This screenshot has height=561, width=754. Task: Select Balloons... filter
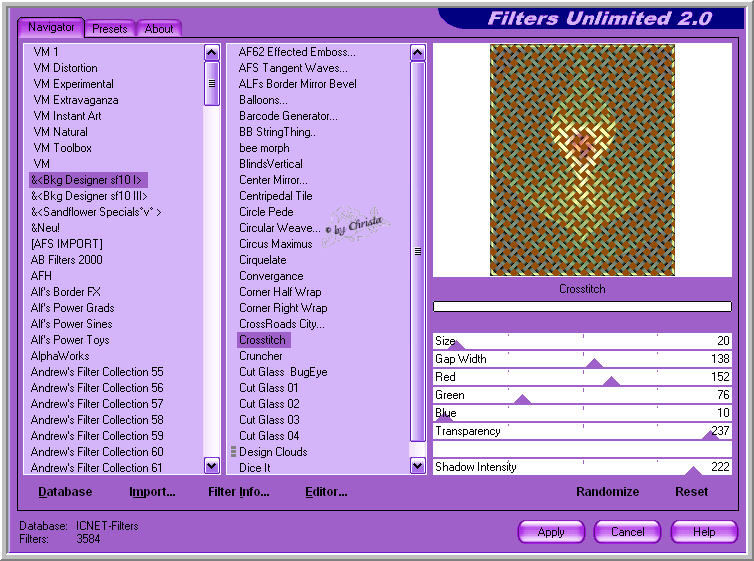(263, 100)
